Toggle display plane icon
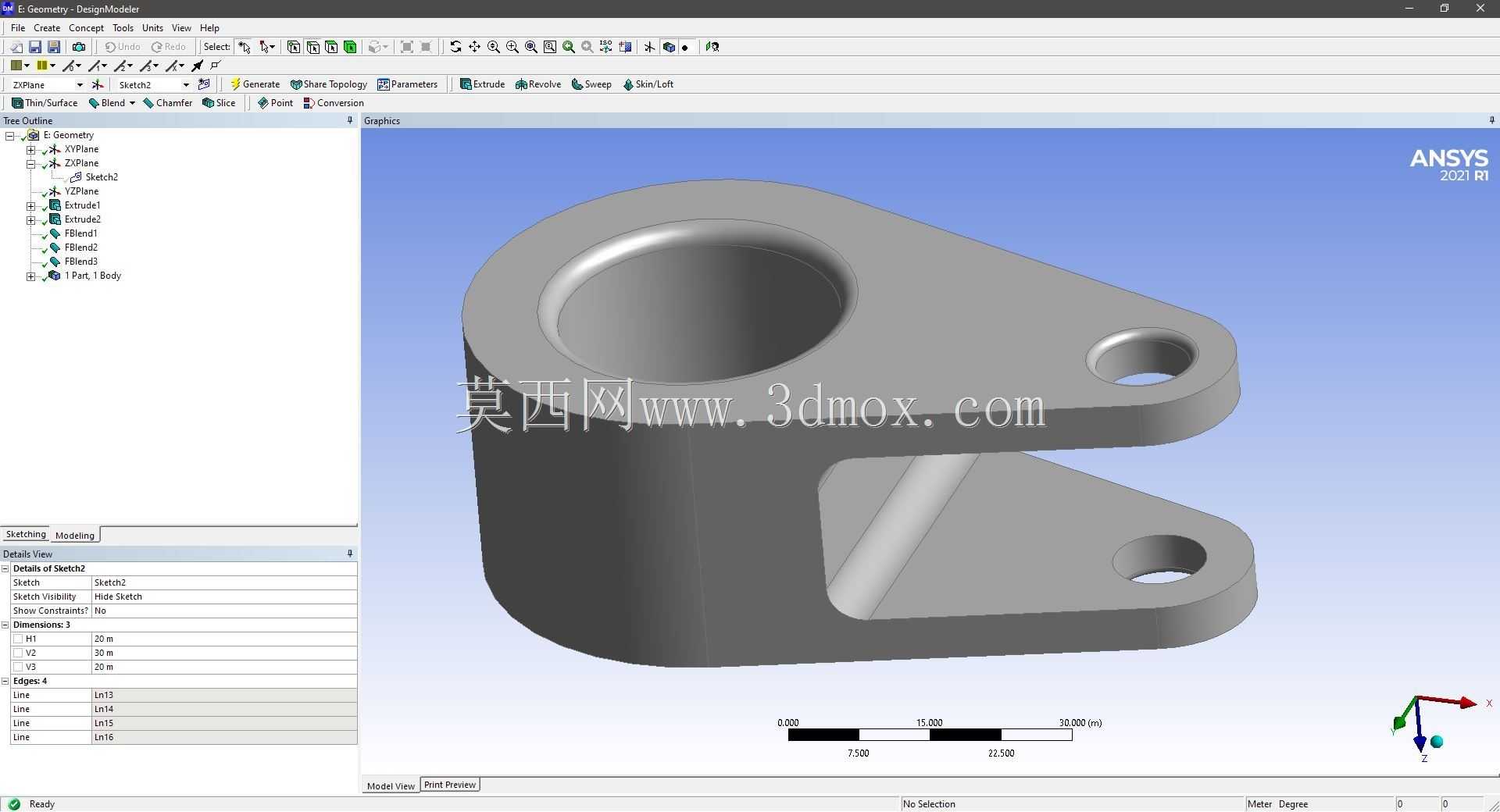 pyautogui.click(x=649, y=47)
